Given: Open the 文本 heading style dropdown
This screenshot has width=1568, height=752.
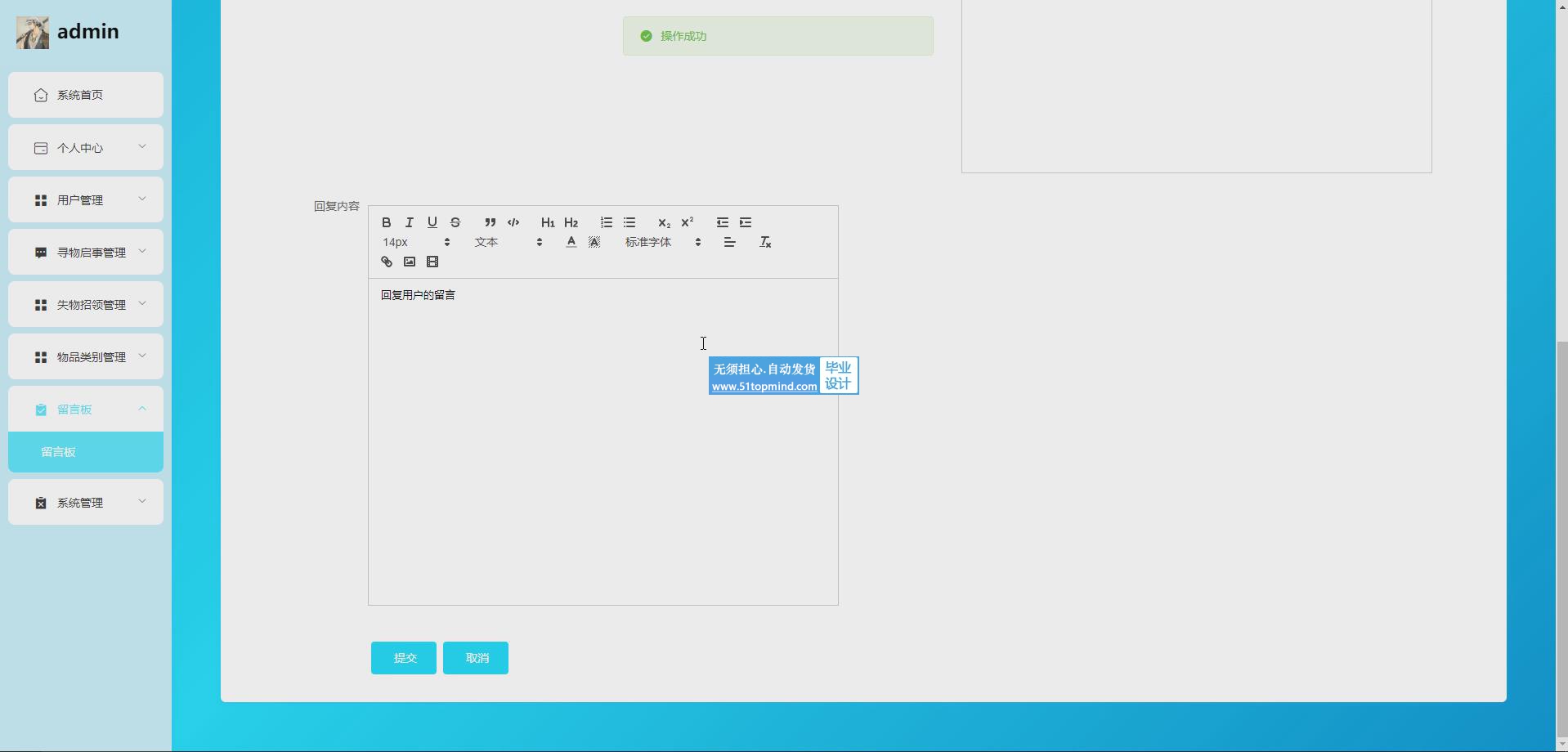Looking at the screenshot, I should tap(508, 242).
